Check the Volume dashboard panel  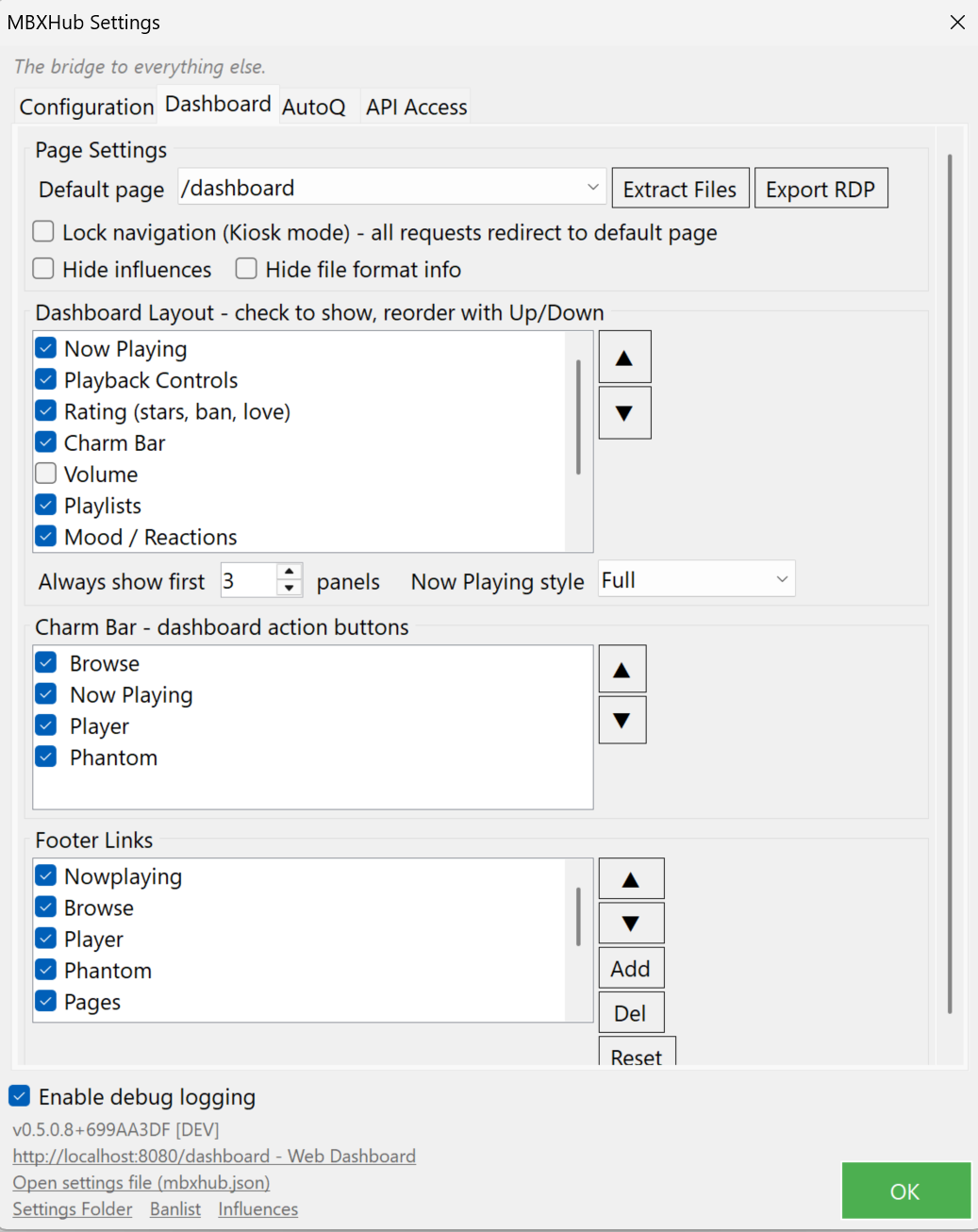45,473
